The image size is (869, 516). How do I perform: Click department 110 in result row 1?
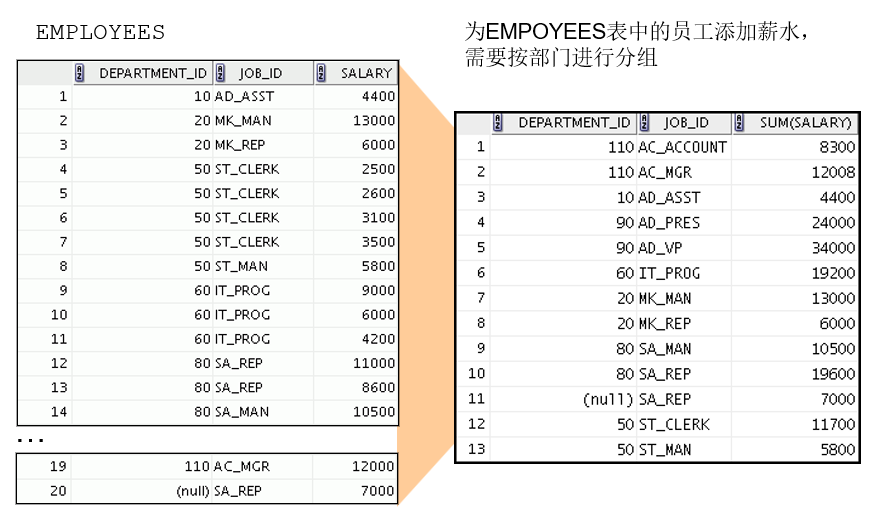620,147
